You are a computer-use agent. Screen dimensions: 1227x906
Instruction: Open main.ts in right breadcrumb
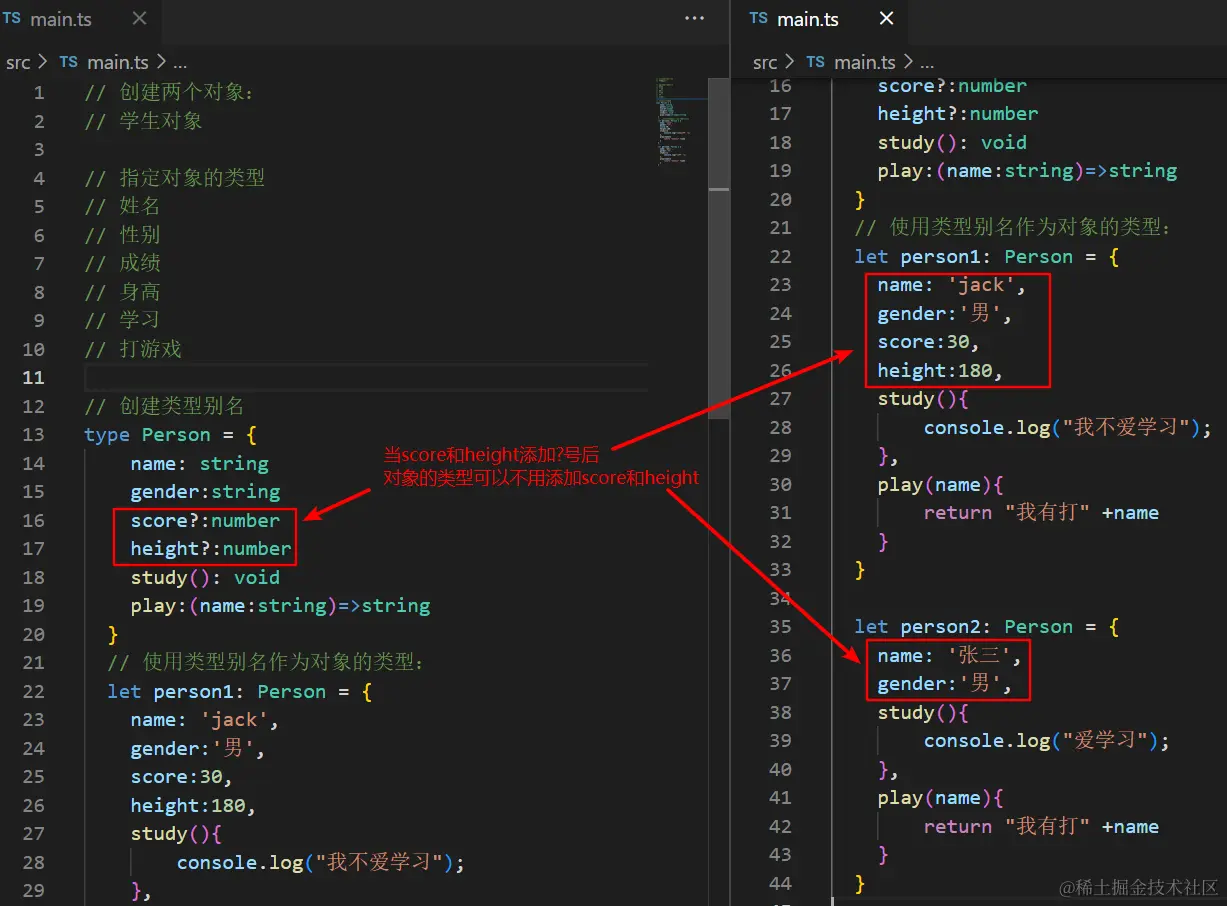click(866, 62)
